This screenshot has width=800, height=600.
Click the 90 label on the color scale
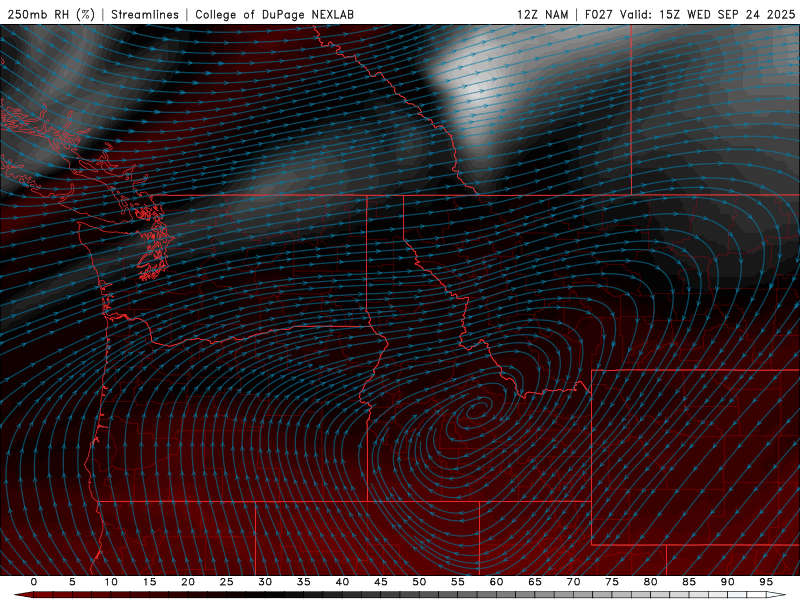[x=728, y=582]
